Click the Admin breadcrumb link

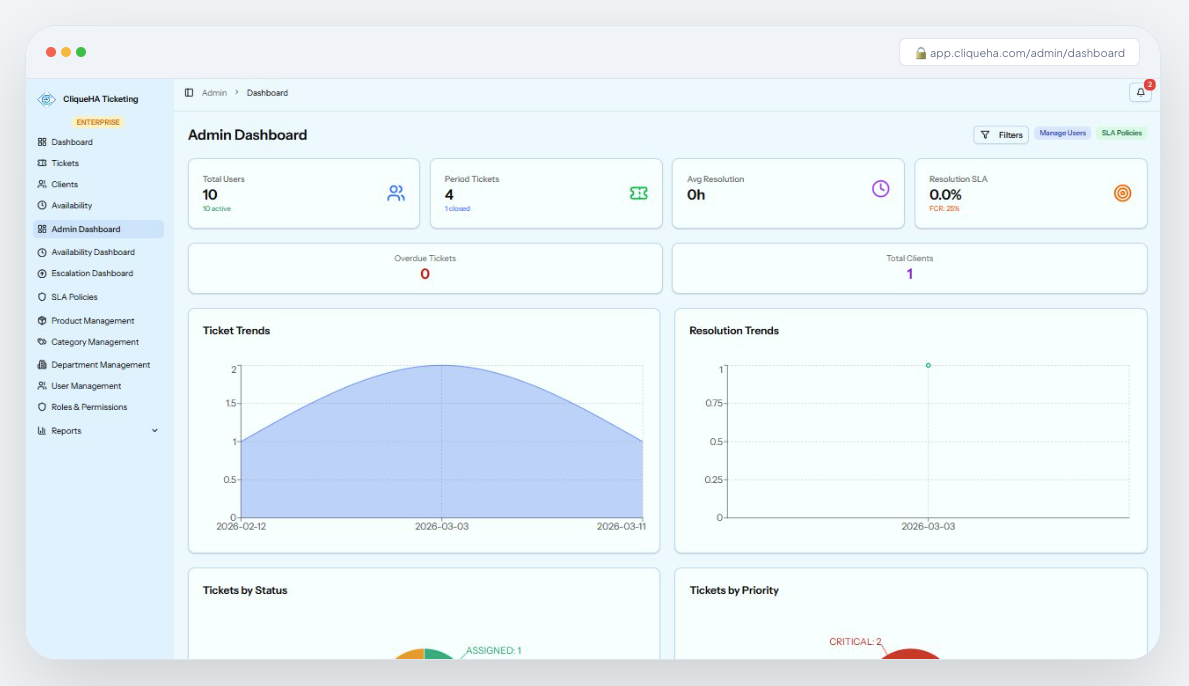pos(214,93)
